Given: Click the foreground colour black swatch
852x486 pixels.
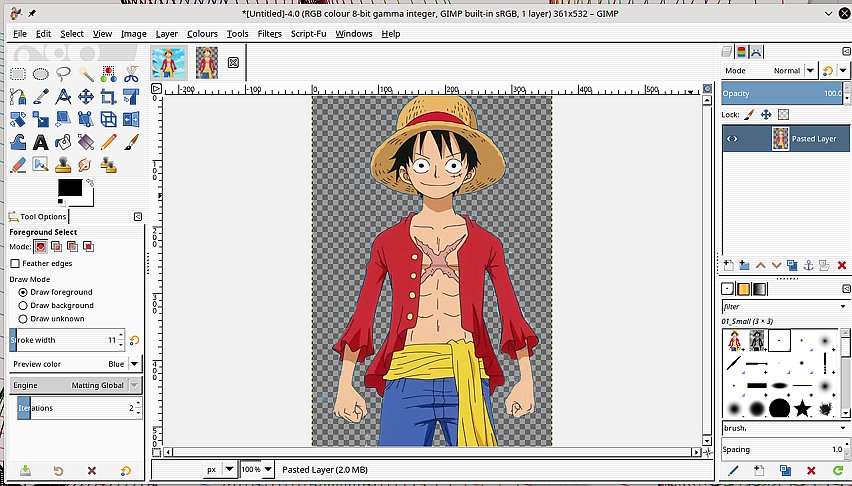Looking at the screenshot, I should click(70, 188).
